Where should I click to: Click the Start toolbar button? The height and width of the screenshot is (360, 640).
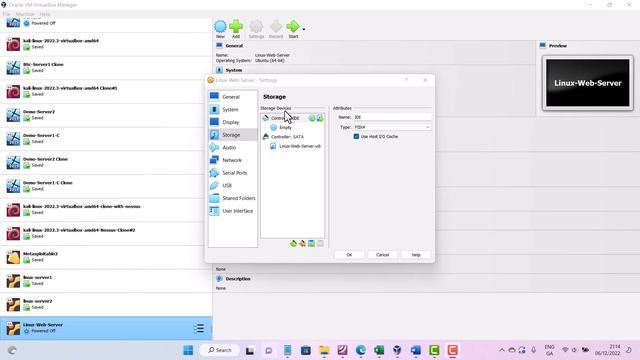tap(293, 29)
